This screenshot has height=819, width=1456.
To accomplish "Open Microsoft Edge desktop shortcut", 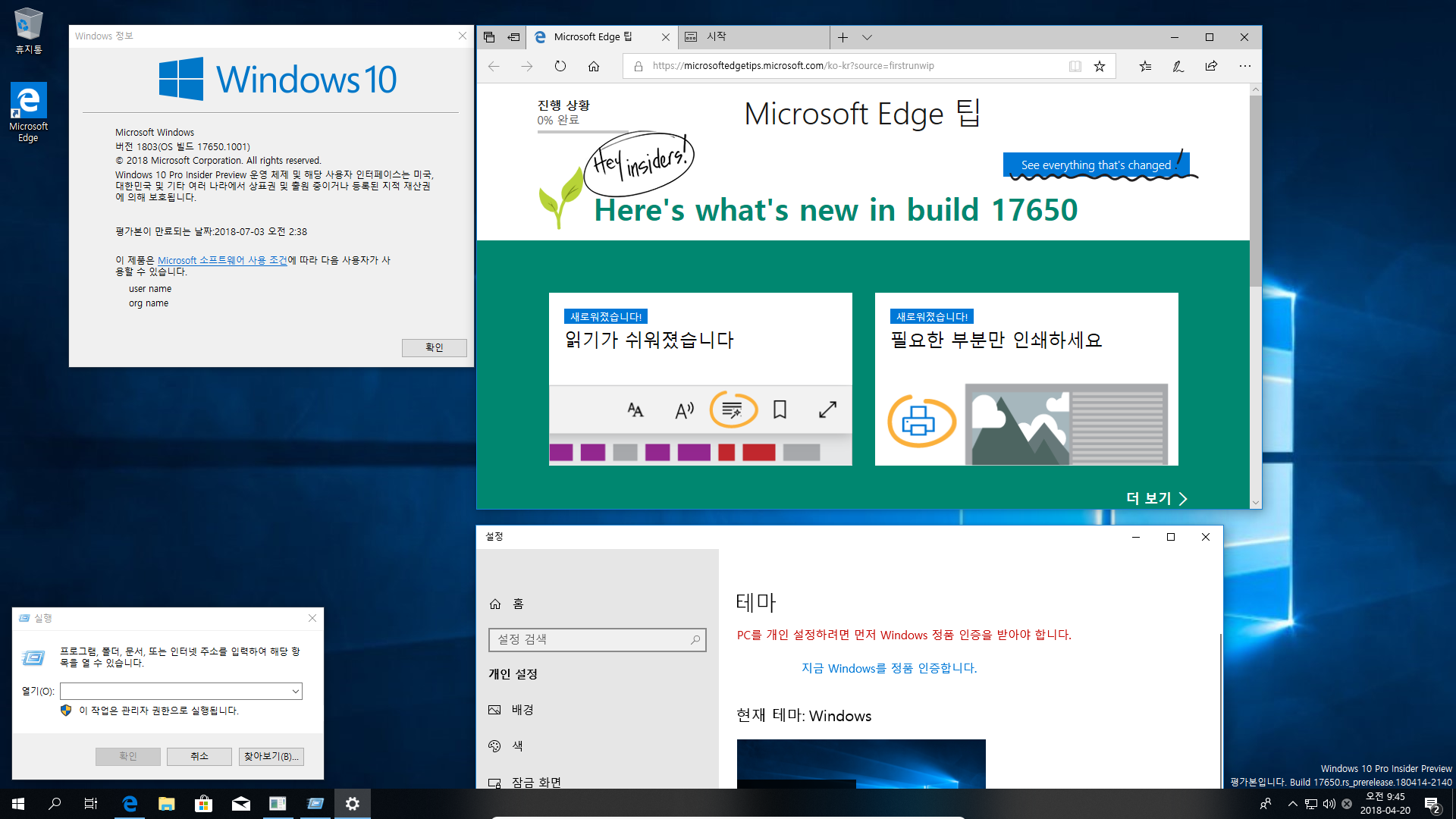I will (28, 111).
